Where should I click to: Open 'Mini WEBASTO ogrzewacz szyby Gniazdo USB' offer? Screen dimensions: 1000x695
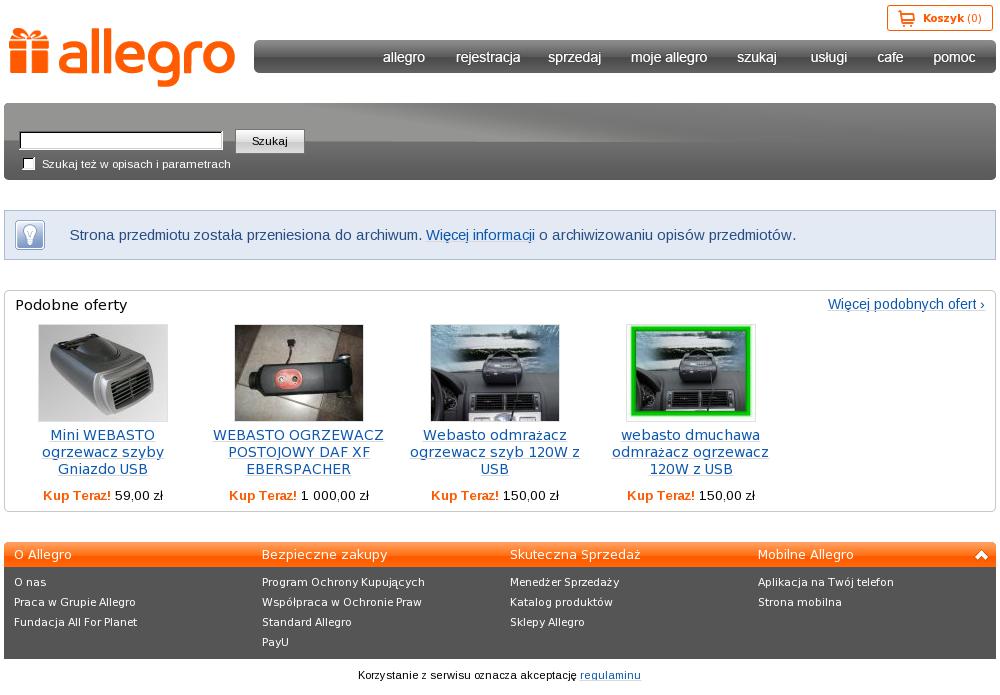click(103, 452)
